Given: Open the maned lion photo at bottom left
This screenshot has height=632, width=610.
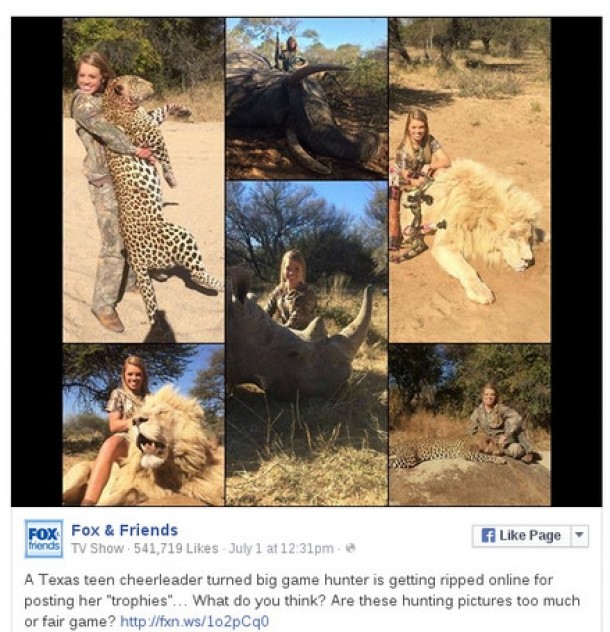Looking at the screenshot, I should (x=143, y=425).
